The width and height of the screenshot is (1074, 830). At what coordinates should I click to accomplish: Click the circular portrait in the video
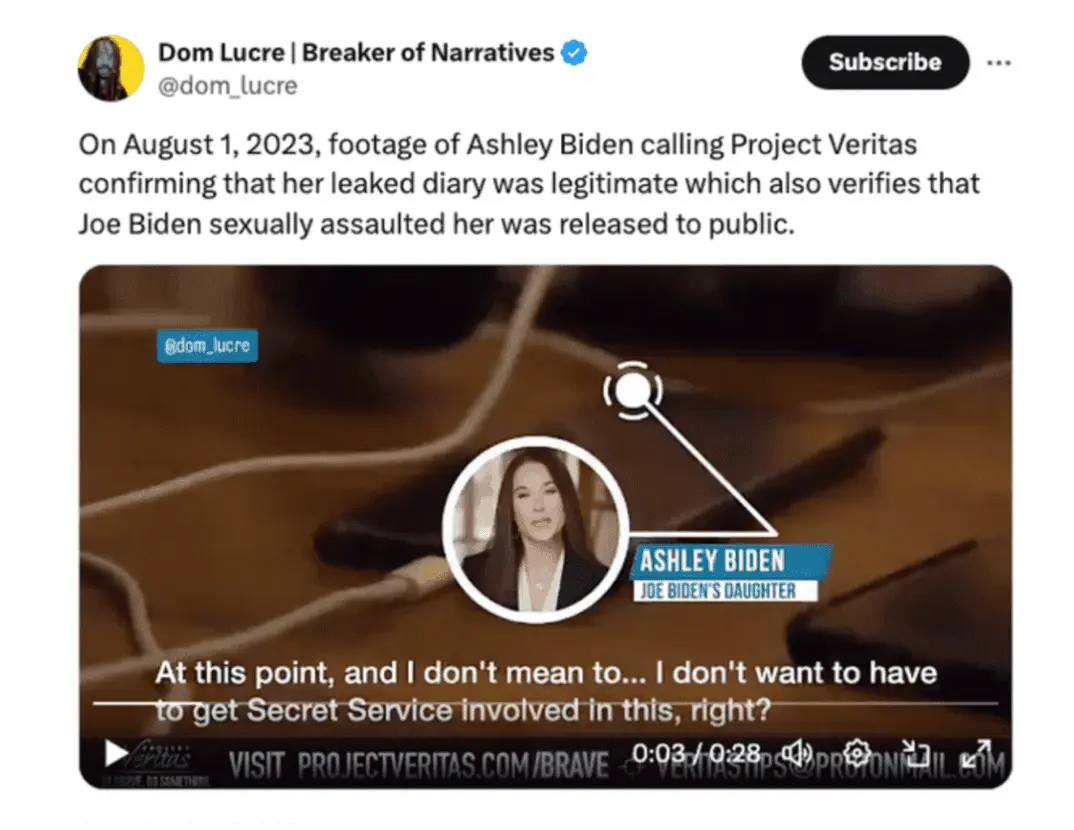tap(536, 529)
